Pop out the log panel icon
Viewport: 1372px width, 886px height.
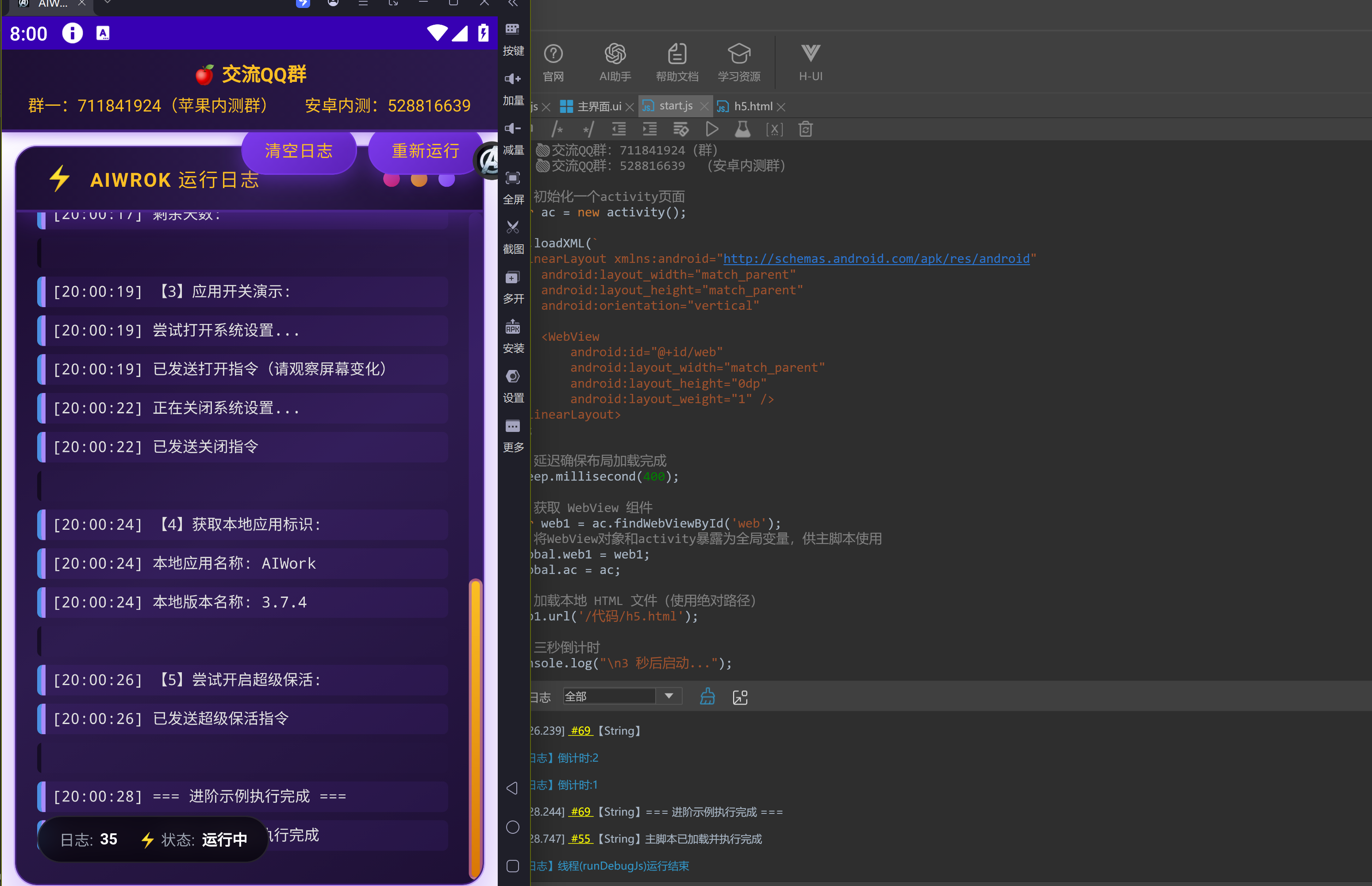pyautogui.click(x=740, y=697)
